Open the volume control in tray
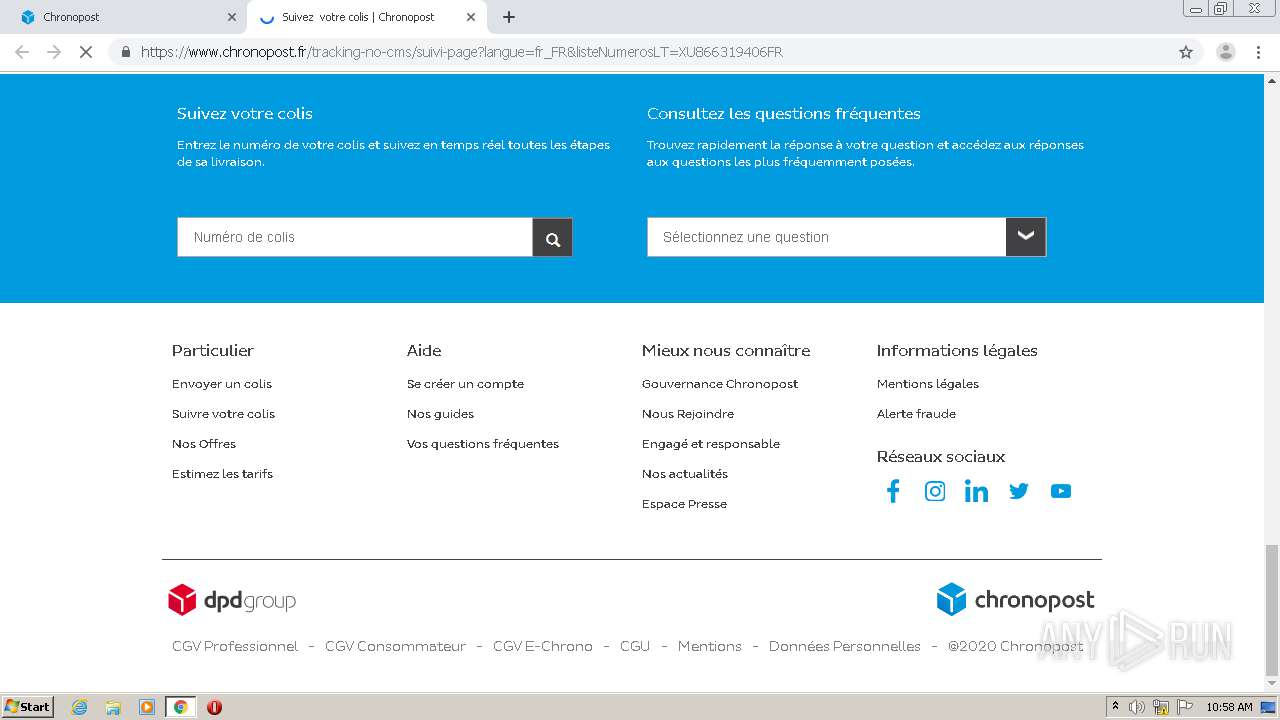 click(1137, 707)
